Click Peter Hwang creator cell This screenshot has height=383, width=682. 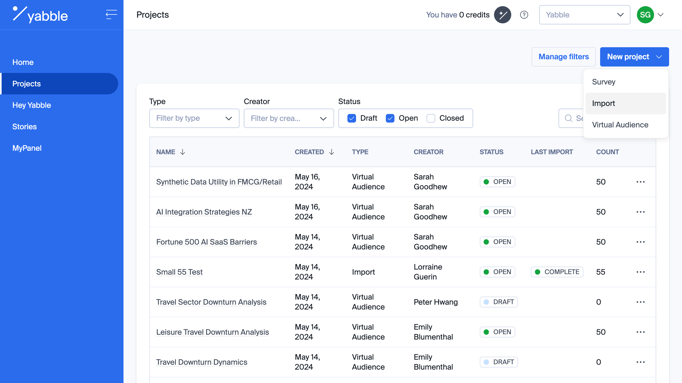pyautogui.click(x=436, y=302)
